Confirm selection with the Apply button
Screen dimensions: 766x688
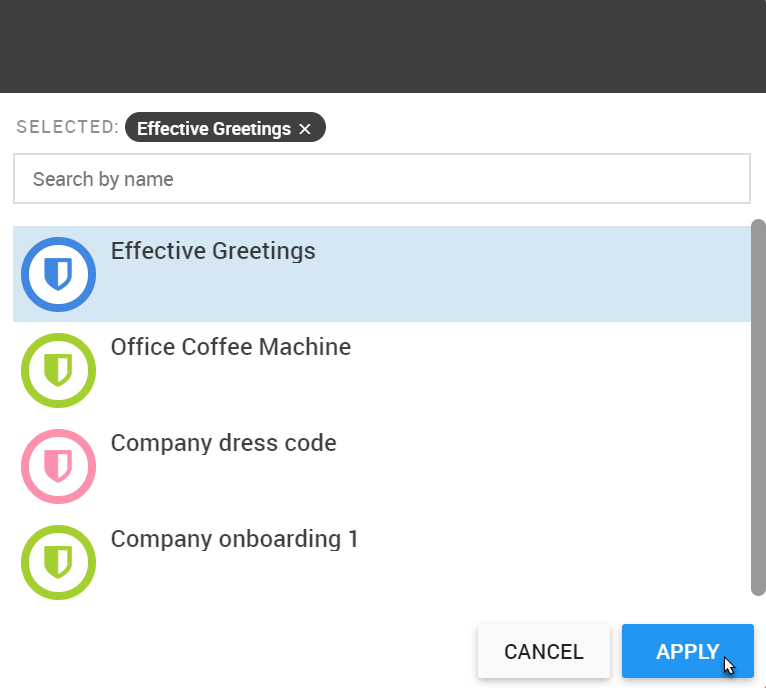(688, 651)
